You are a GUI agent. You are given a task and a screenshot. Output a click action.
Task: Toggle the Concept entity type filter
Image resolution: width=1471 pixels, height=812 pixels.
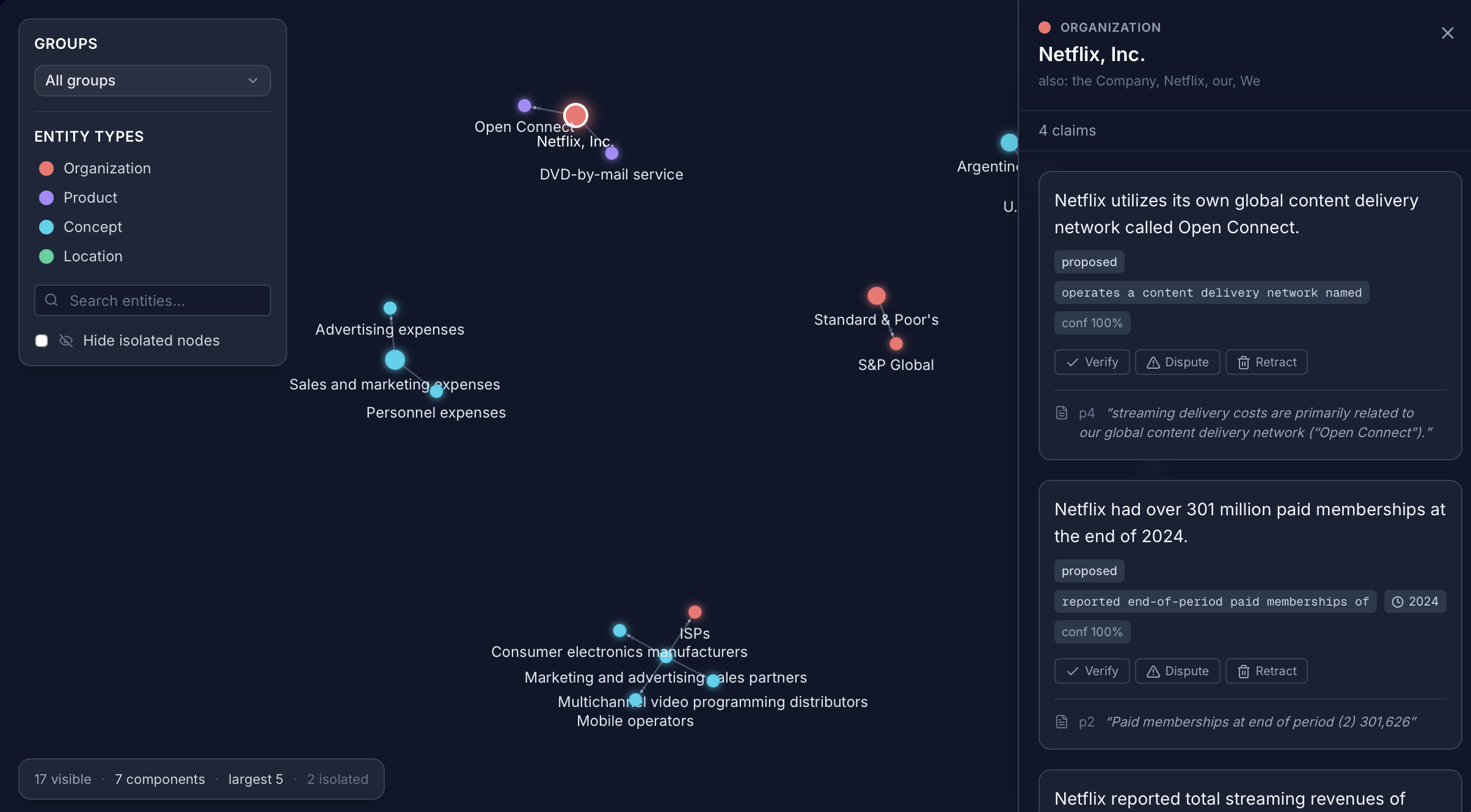pos(81,227)
